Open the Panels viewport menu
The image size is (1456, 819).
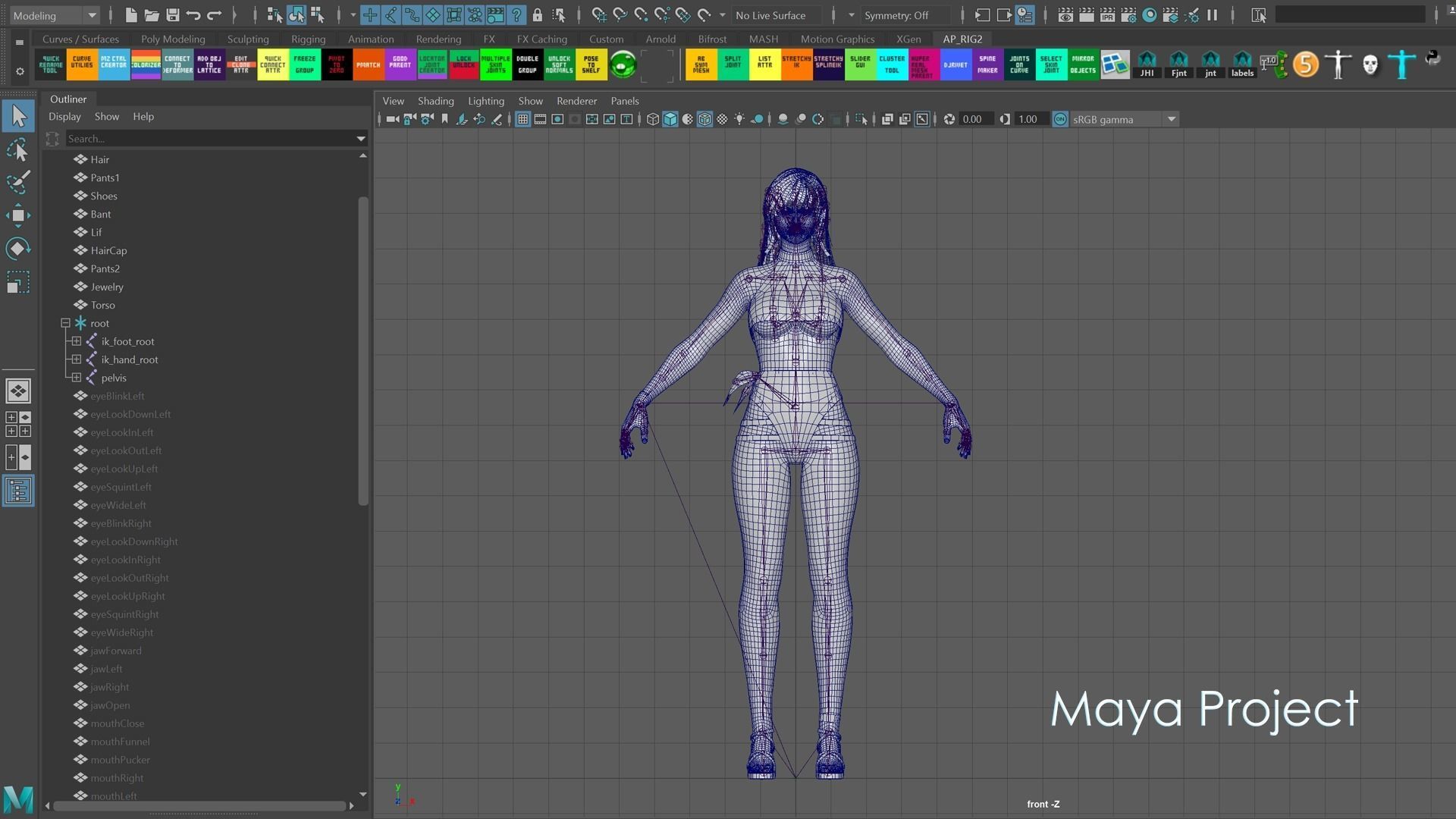[x=625, y=101]
